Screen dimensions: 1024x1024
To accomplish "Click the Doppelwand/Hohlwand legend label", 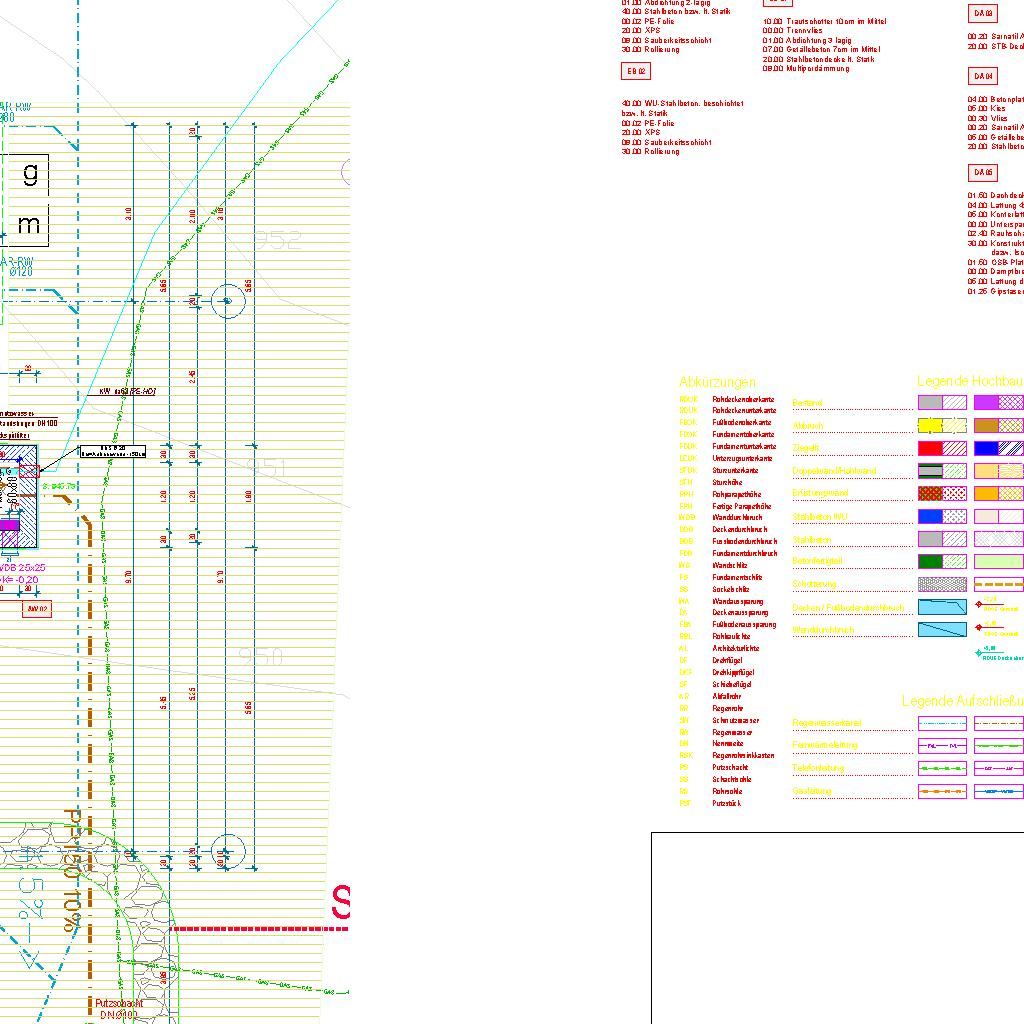I will click(834, 471).
